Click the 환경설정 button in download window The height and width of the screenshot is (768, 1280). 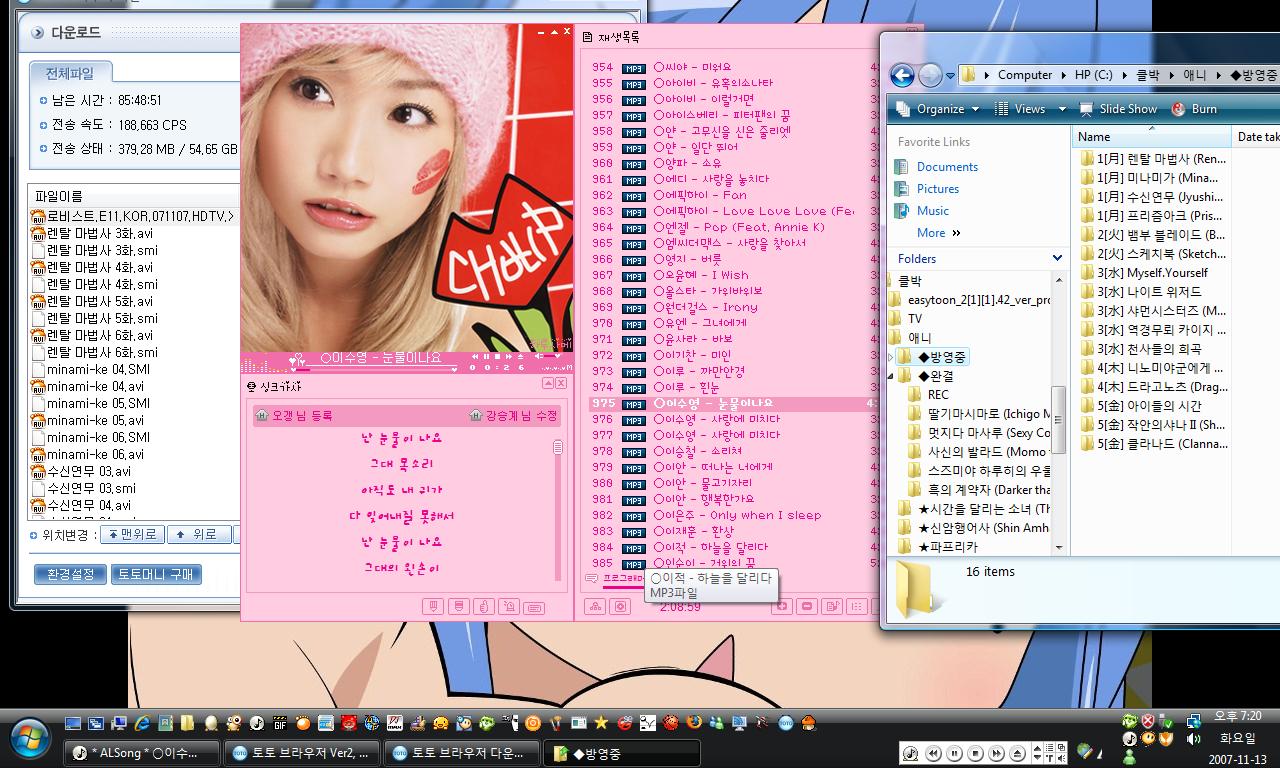pos(70,574)
